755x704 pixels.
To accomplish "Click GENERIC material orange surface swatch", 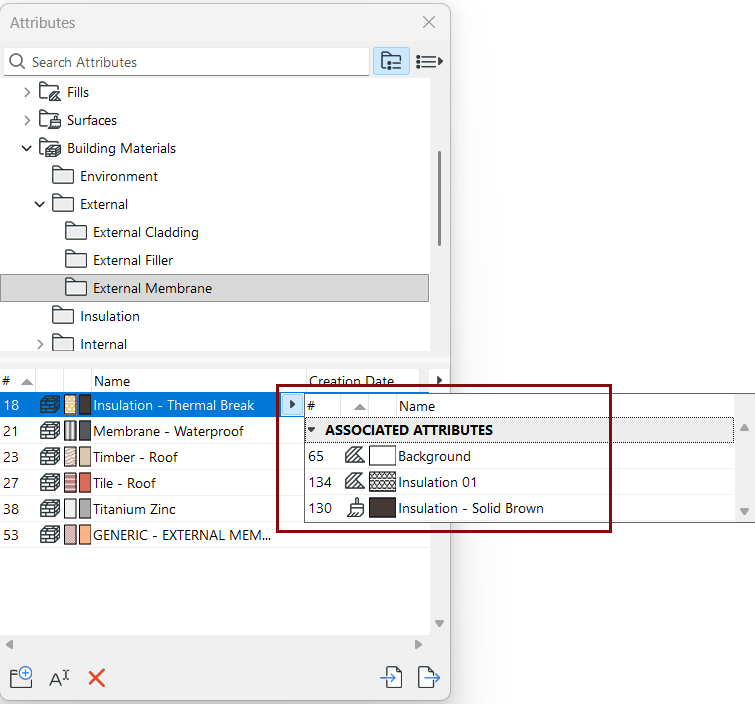I will coord(85,535).
